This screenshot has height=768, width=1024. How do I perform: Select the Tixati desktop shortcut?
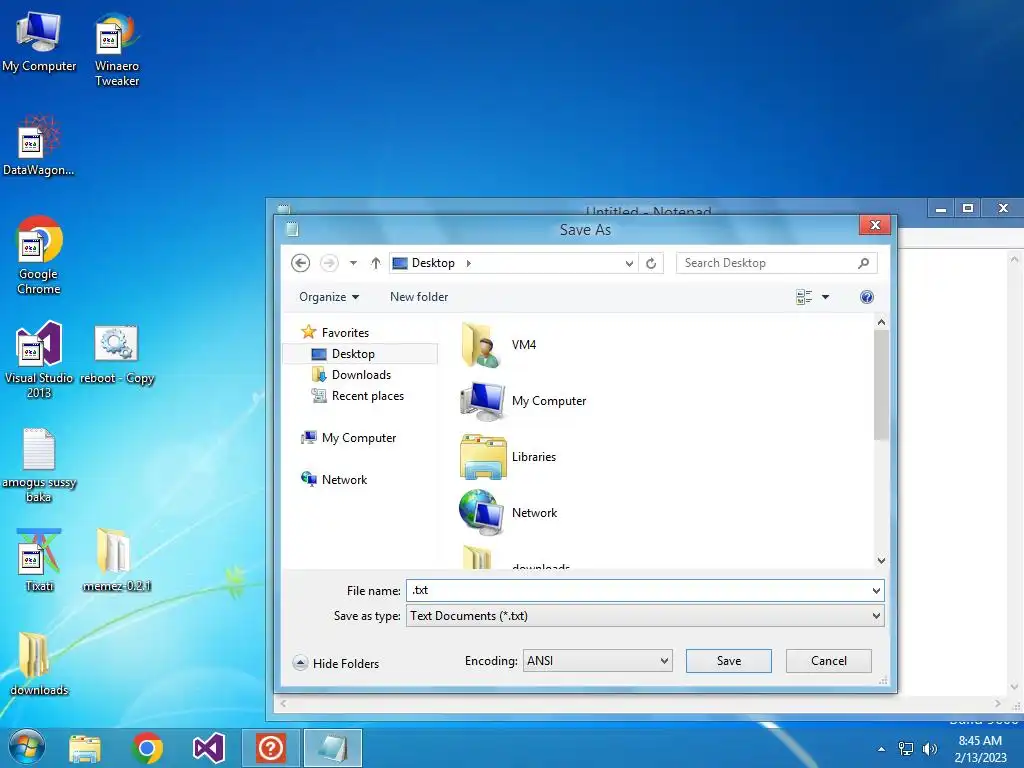(39, 560)
